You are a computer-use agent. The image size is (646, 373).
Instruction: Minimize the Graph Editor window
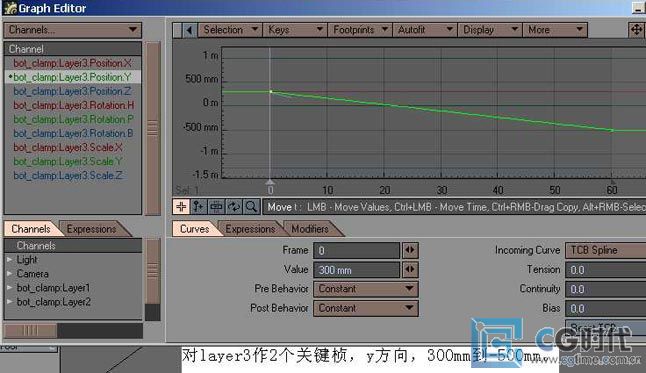pyautogui.click(x=639, y=8)
